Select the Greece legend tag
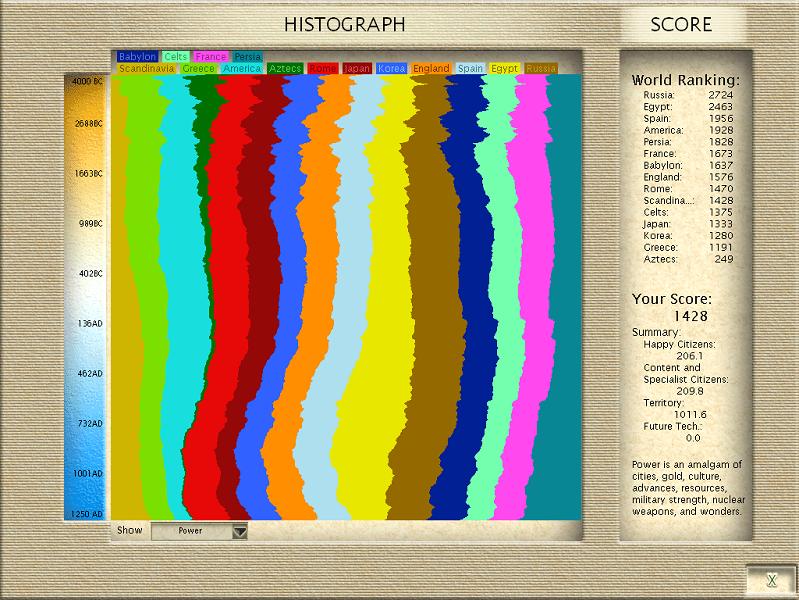 pos(199,69)
